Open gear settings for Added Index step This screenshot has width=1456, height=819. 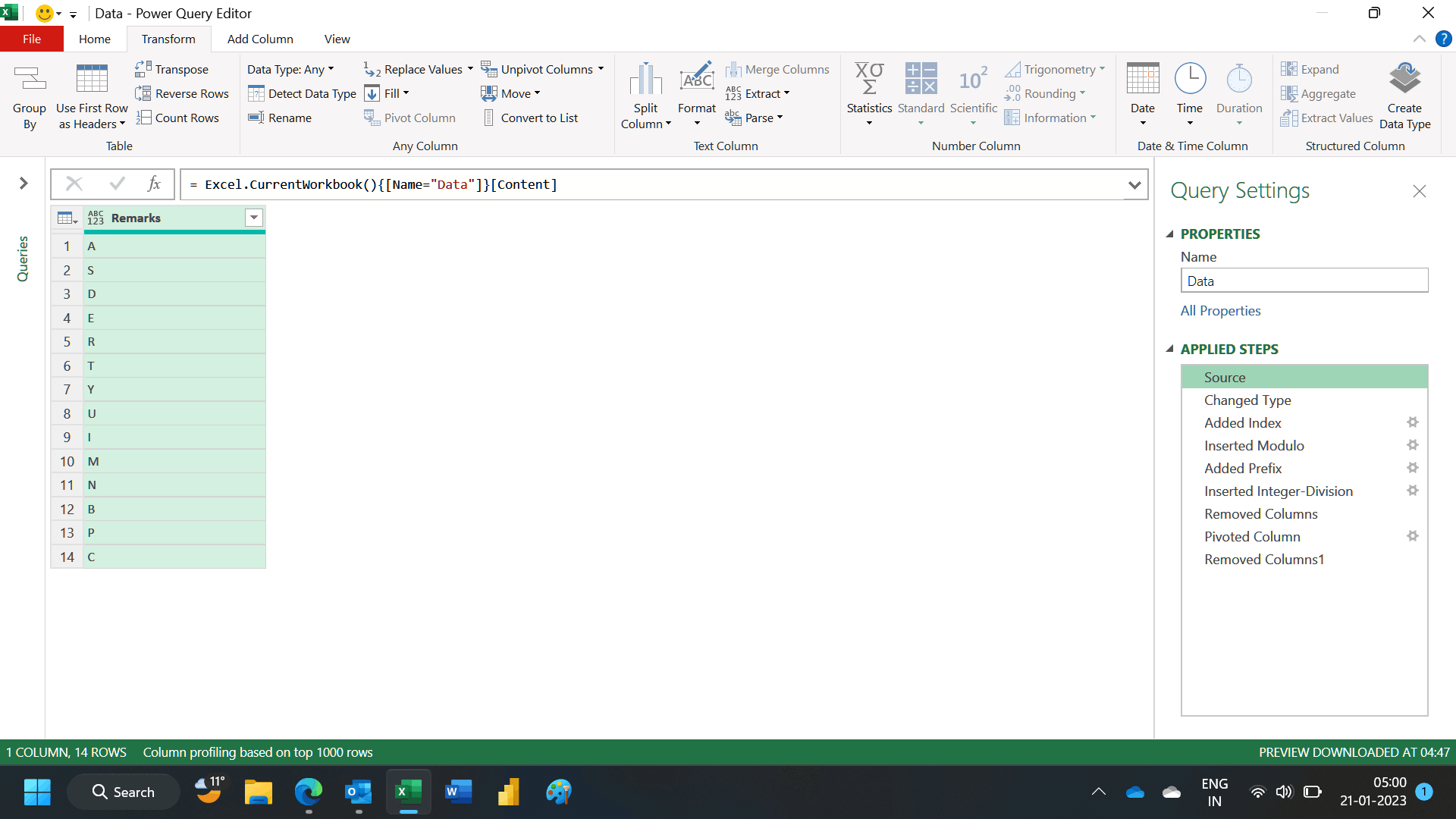[1412, 422]
